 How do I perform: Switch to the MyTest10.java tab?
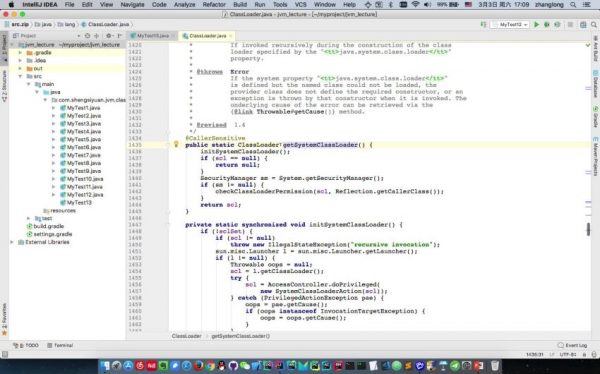pos(153,36)
